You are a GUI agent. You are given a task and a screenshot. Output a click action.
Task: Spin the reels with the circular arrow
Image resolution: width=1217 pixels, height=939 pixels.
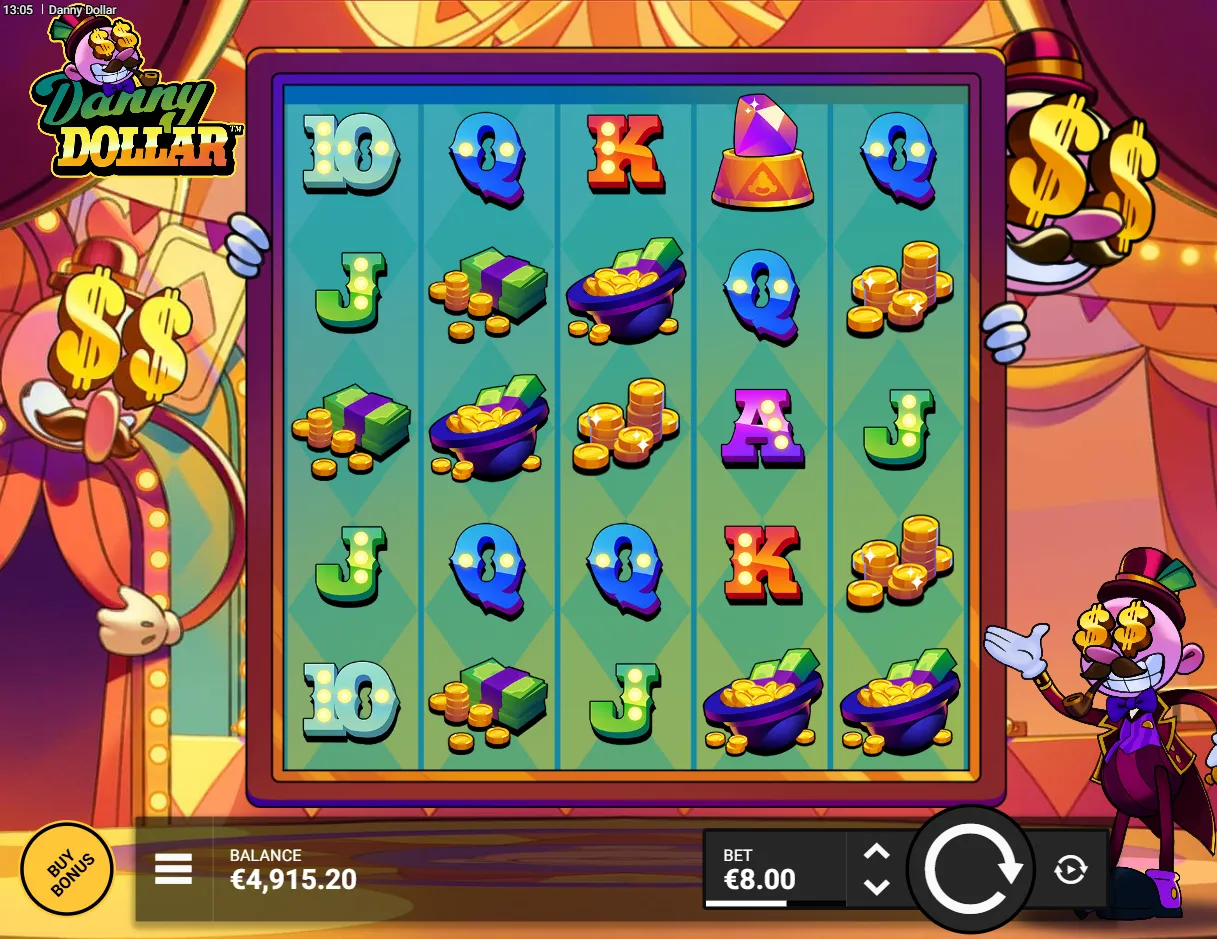coord(972,869)
